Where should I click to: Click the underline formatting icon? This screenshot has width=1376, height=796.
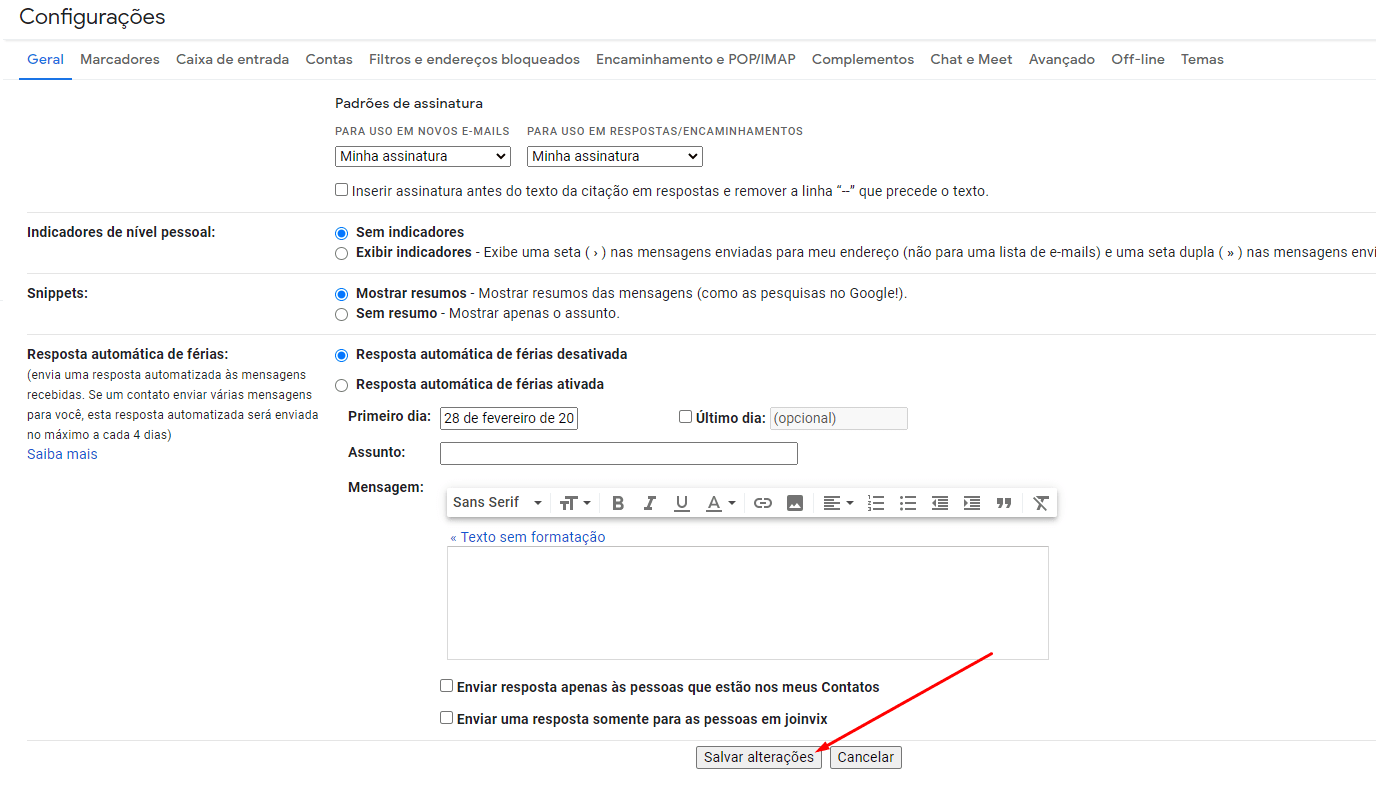[682, 503]
